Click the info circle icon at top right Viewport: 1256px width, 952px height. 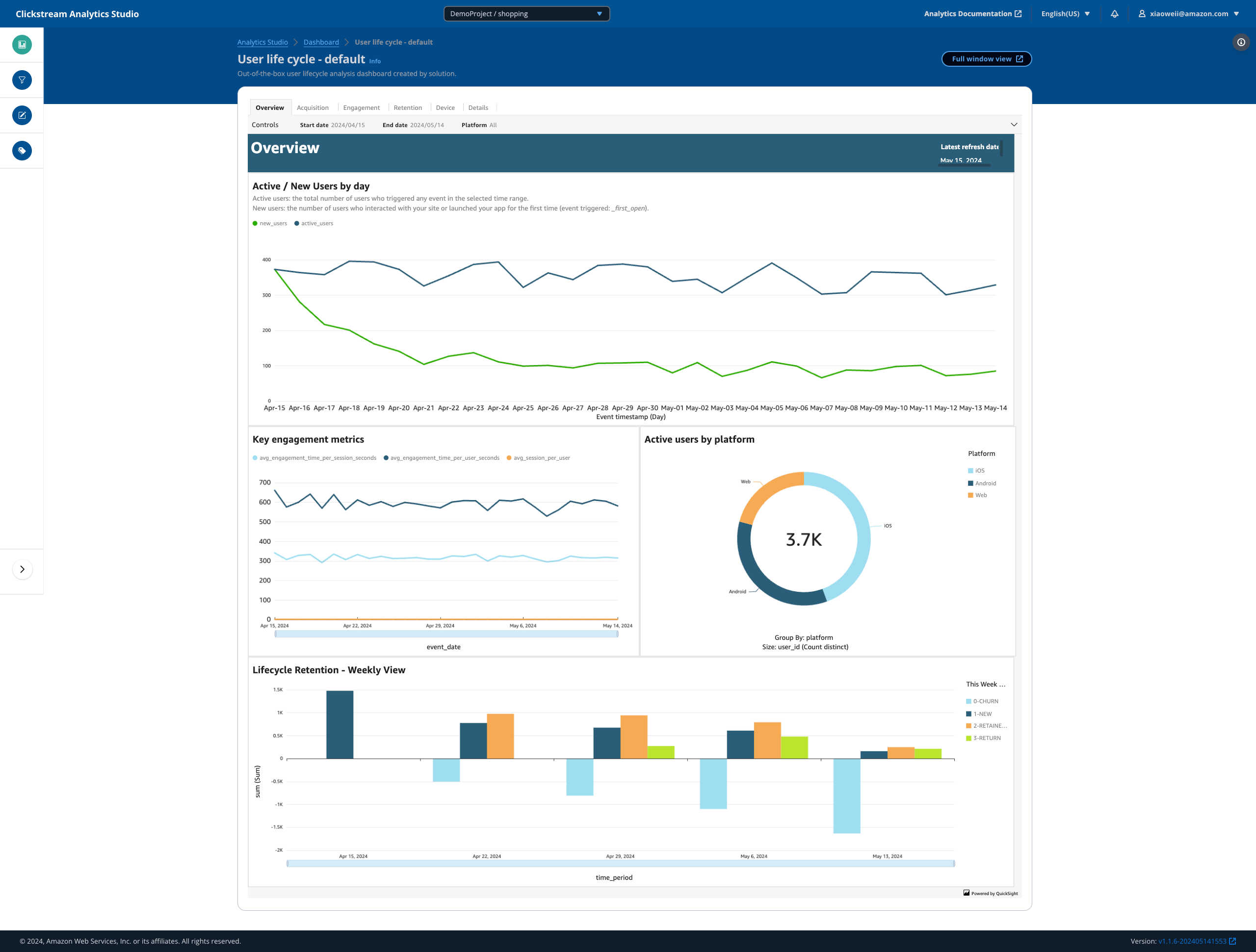(x=1241, y=42)
